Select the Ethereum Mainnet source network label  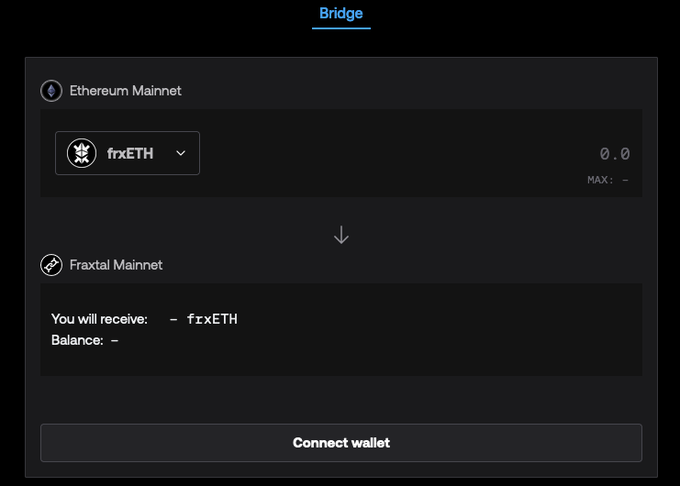pos(125,91)
